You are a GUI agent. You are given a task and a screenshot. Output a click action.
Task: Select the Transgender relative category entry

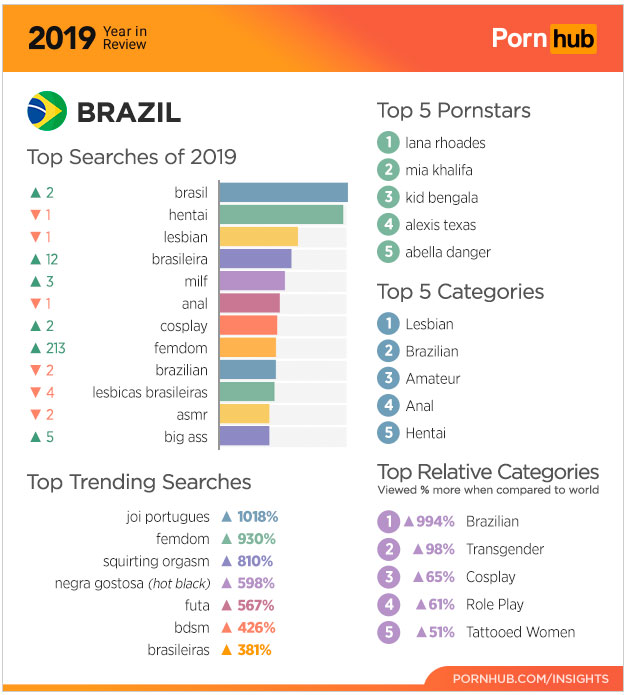point(505,549)
